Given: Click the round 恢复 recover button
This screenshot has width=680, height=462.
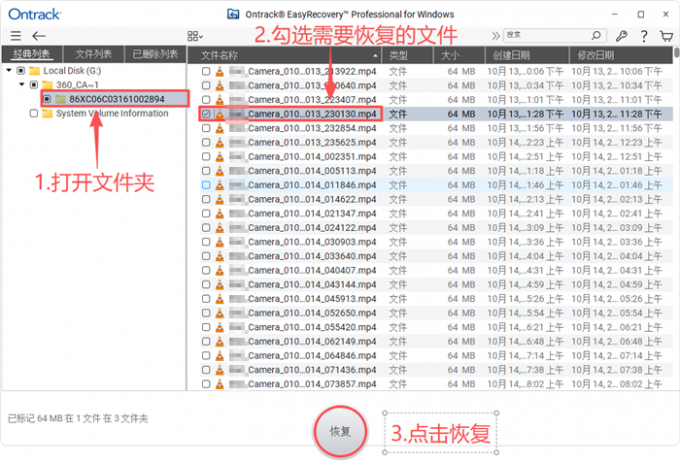Looking at the screenshot, I should [x=339, y=431].
